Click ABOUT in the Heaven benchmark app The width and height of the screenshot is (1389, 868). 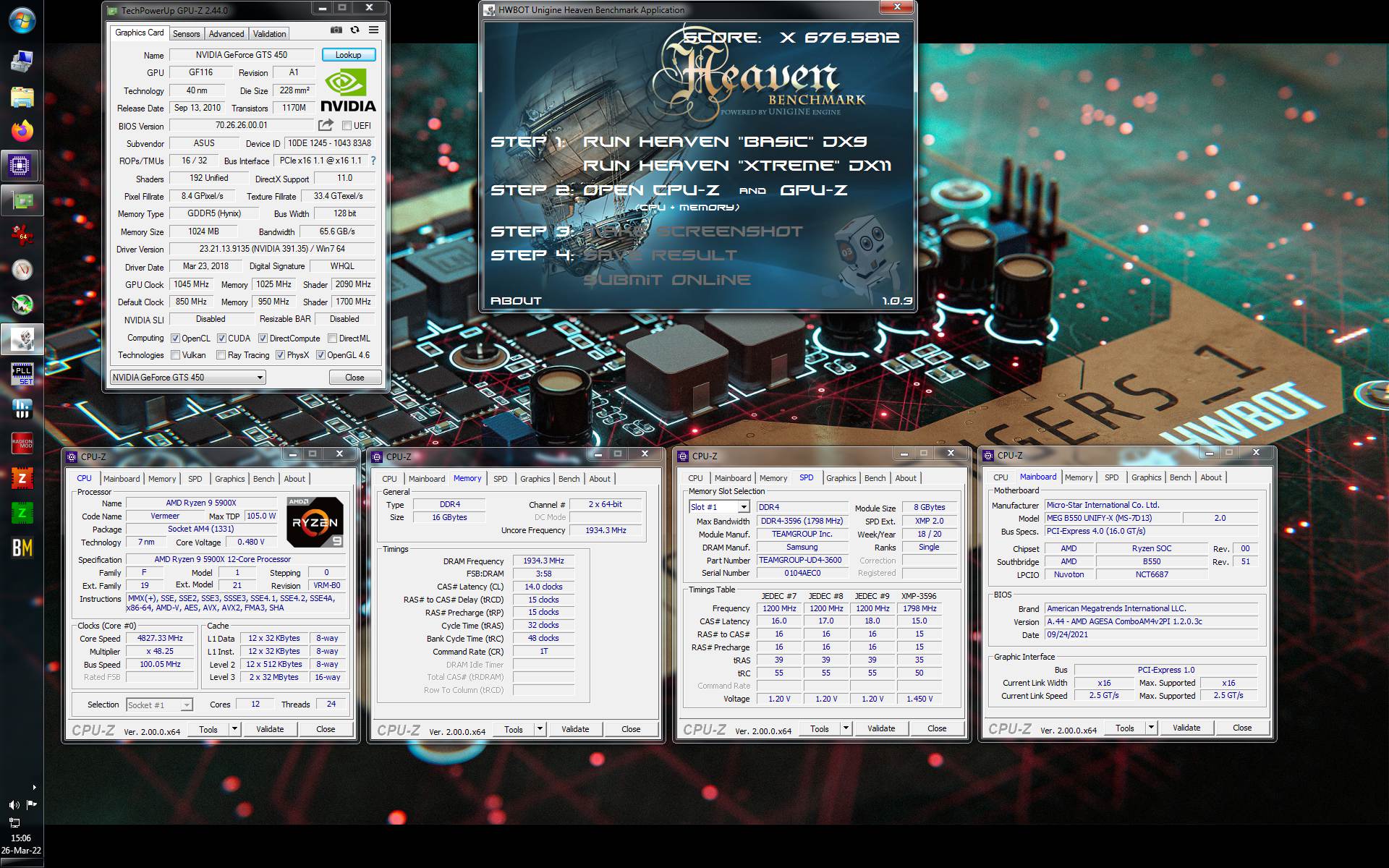(x=516, y=300)
